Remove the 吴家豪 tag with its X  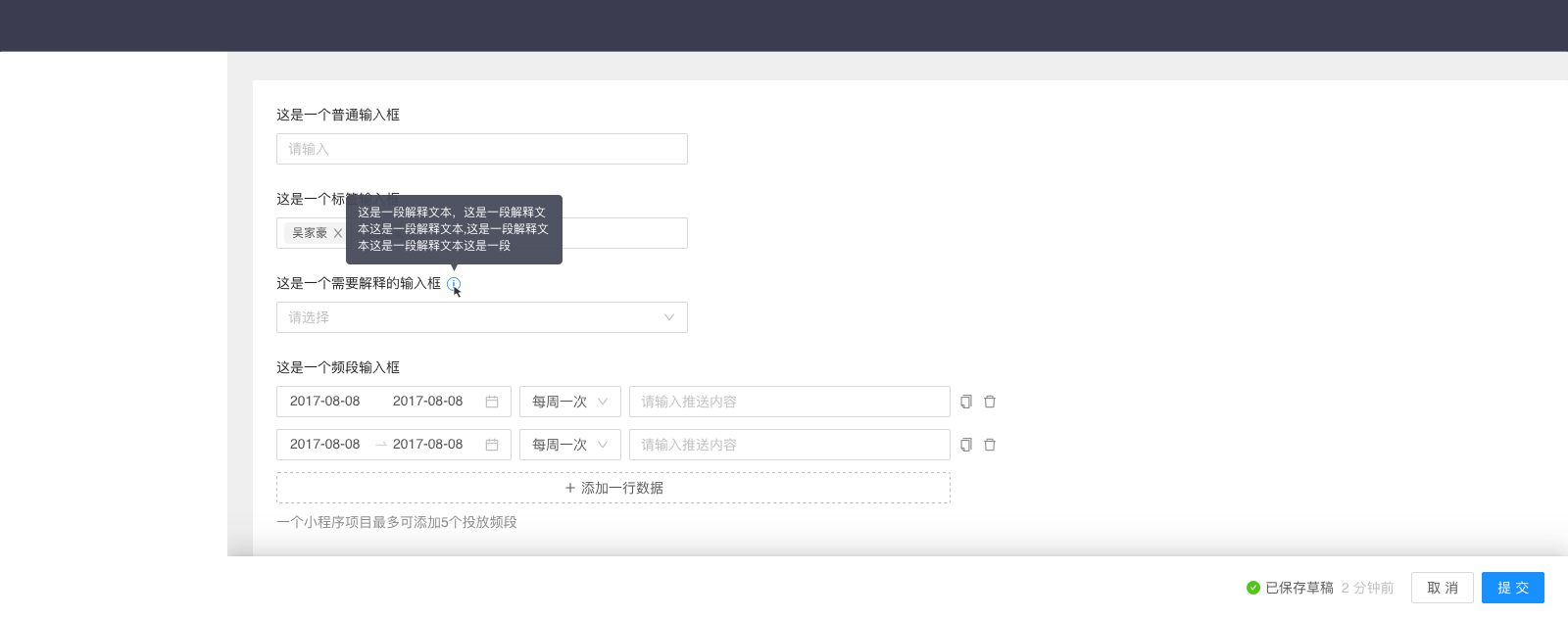pos(338,233)
